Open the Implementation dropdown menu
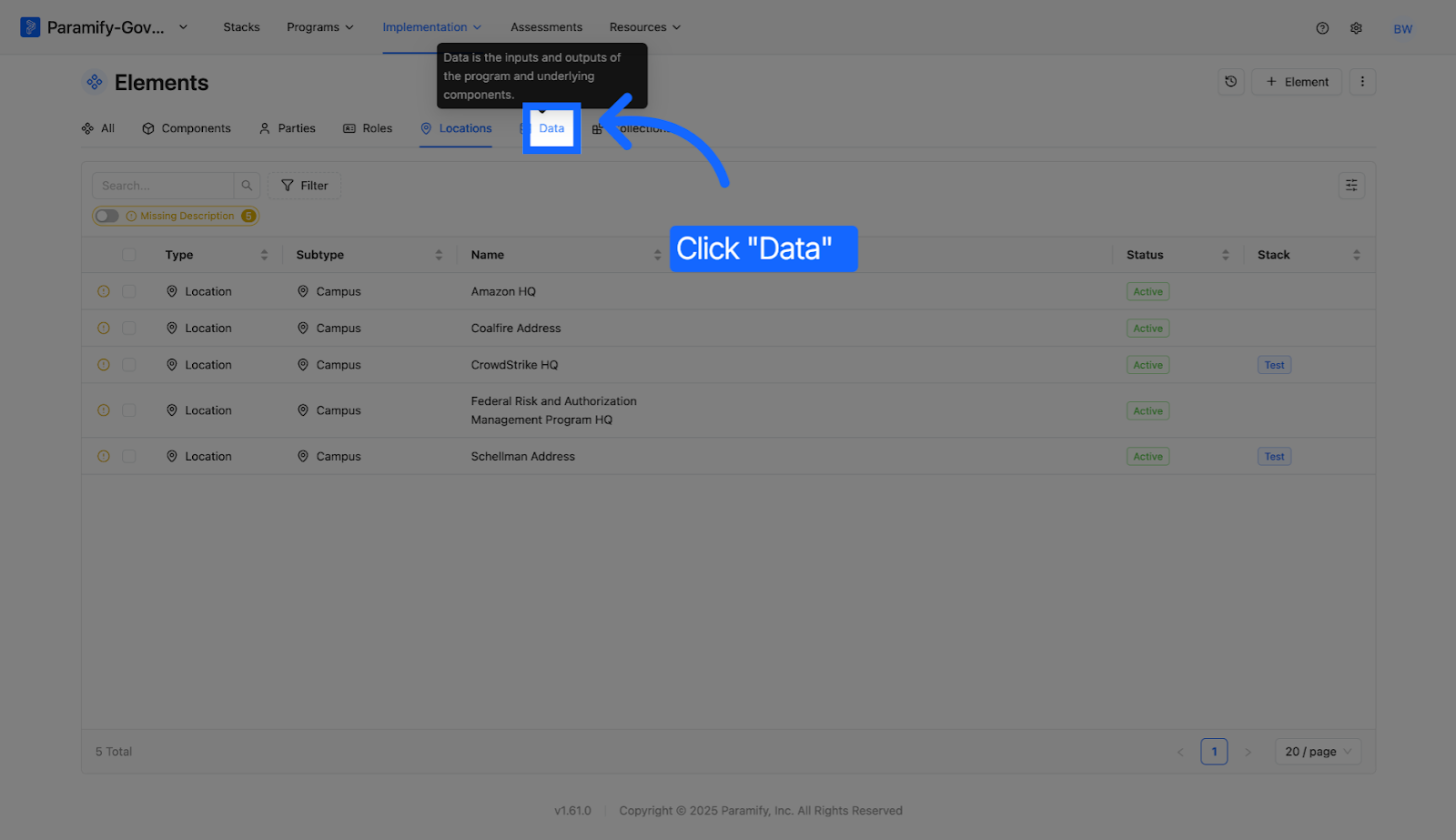Viewport: 1456px width, 840px height. tap(431, 27)
